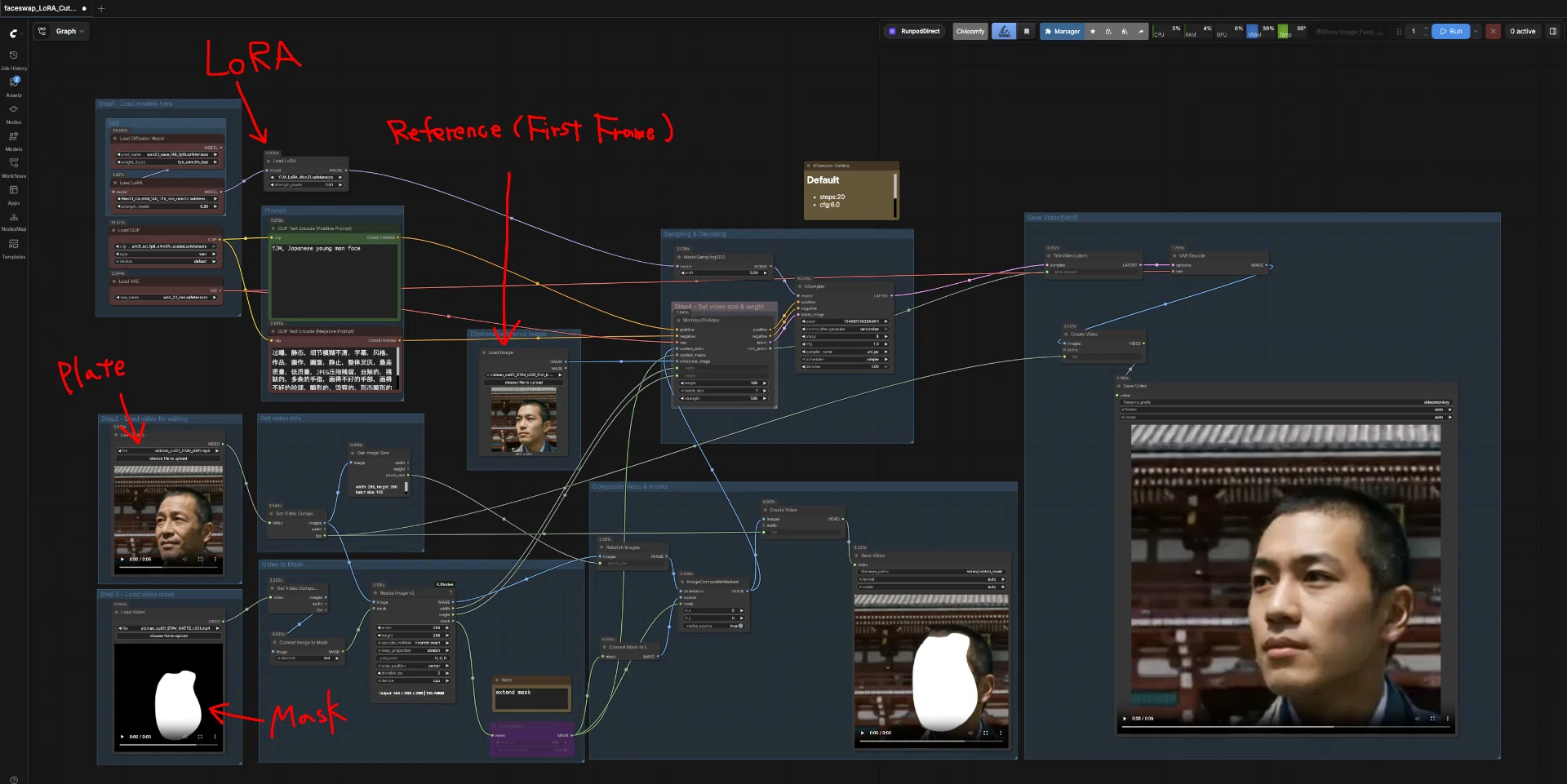Open the NodesMap sidebar panel

[x=14, y=221]
